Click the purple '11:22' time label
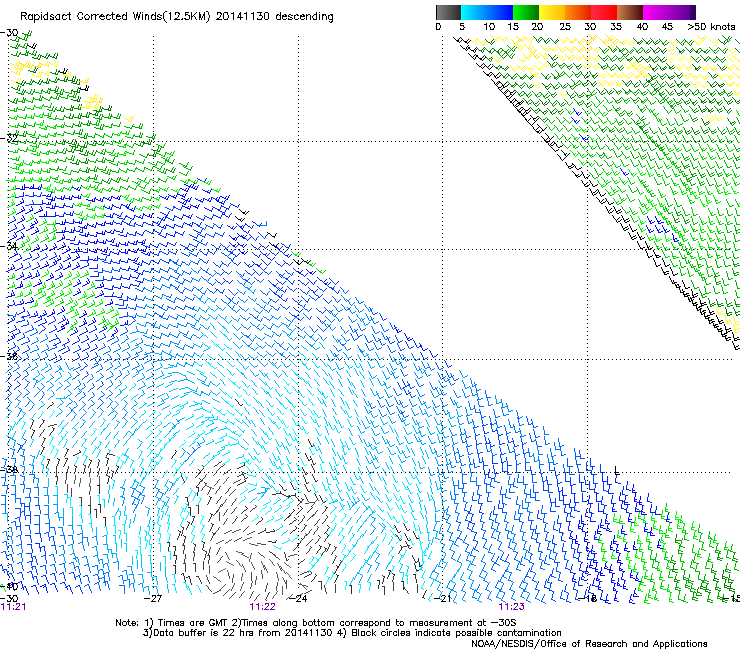Image resolution: width=740 pixels, height=650 pixels. point(262,607)
